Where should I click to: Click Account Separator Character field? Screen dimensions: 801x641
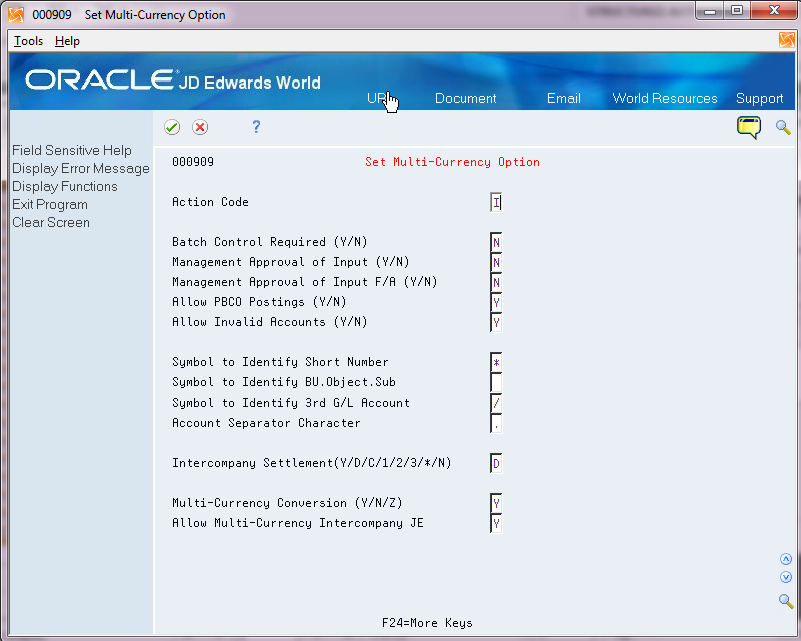click(x=496, y=423)
